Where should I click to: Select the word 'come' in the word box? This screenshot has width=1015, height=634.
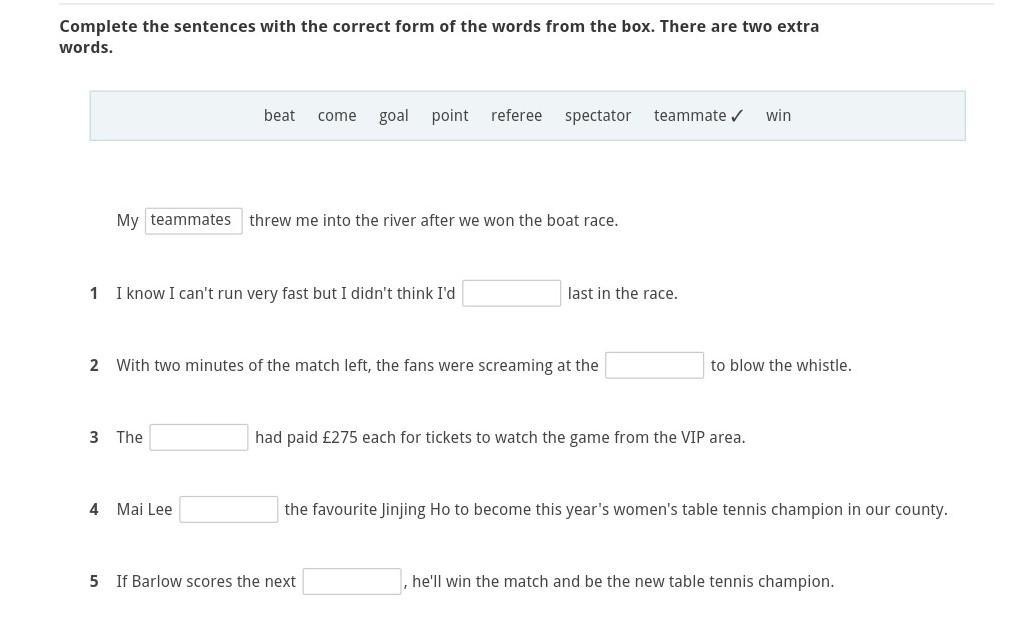(337, 116)
